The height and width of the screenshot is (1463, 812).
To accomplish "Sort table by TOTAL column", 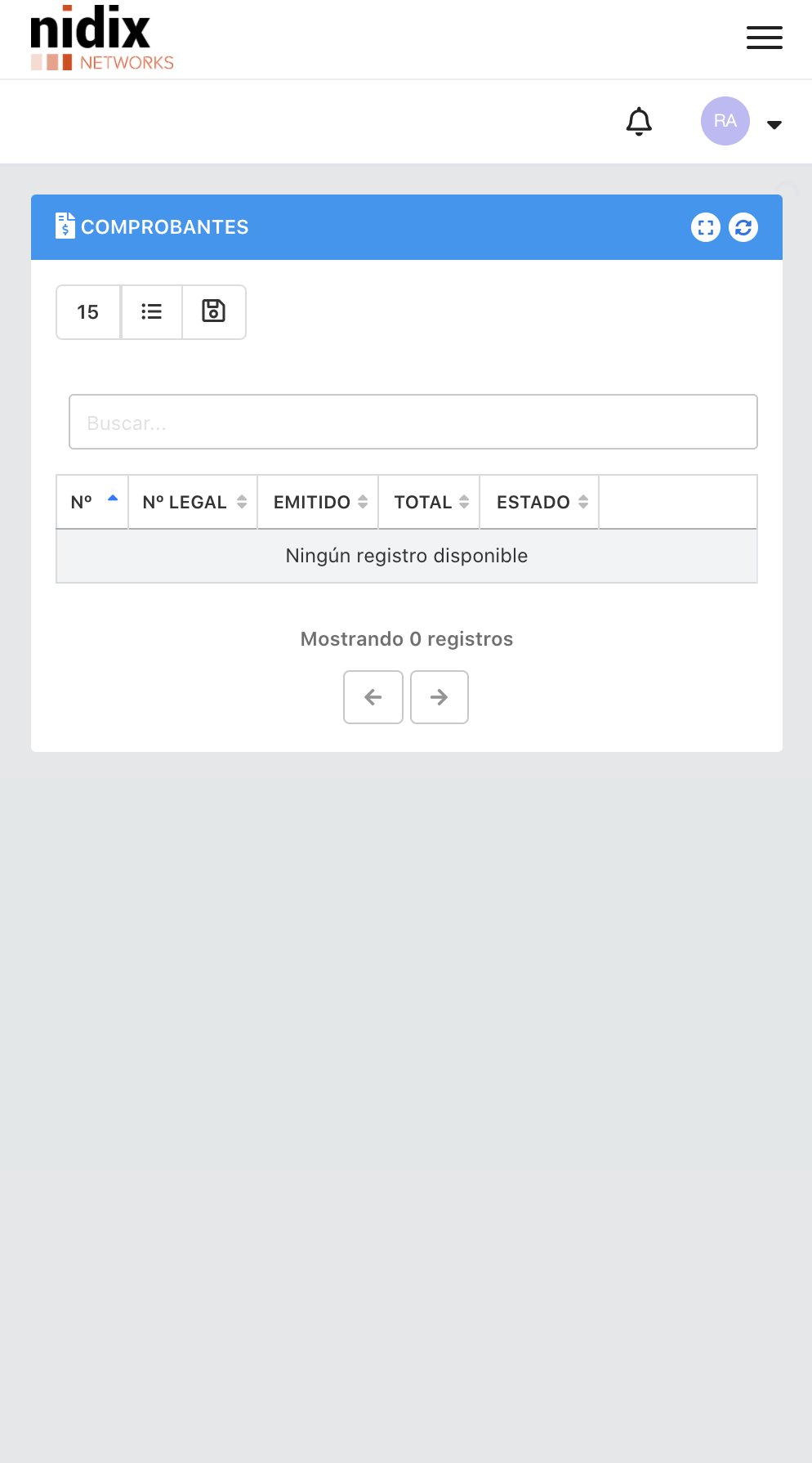I will pos(429,502).
